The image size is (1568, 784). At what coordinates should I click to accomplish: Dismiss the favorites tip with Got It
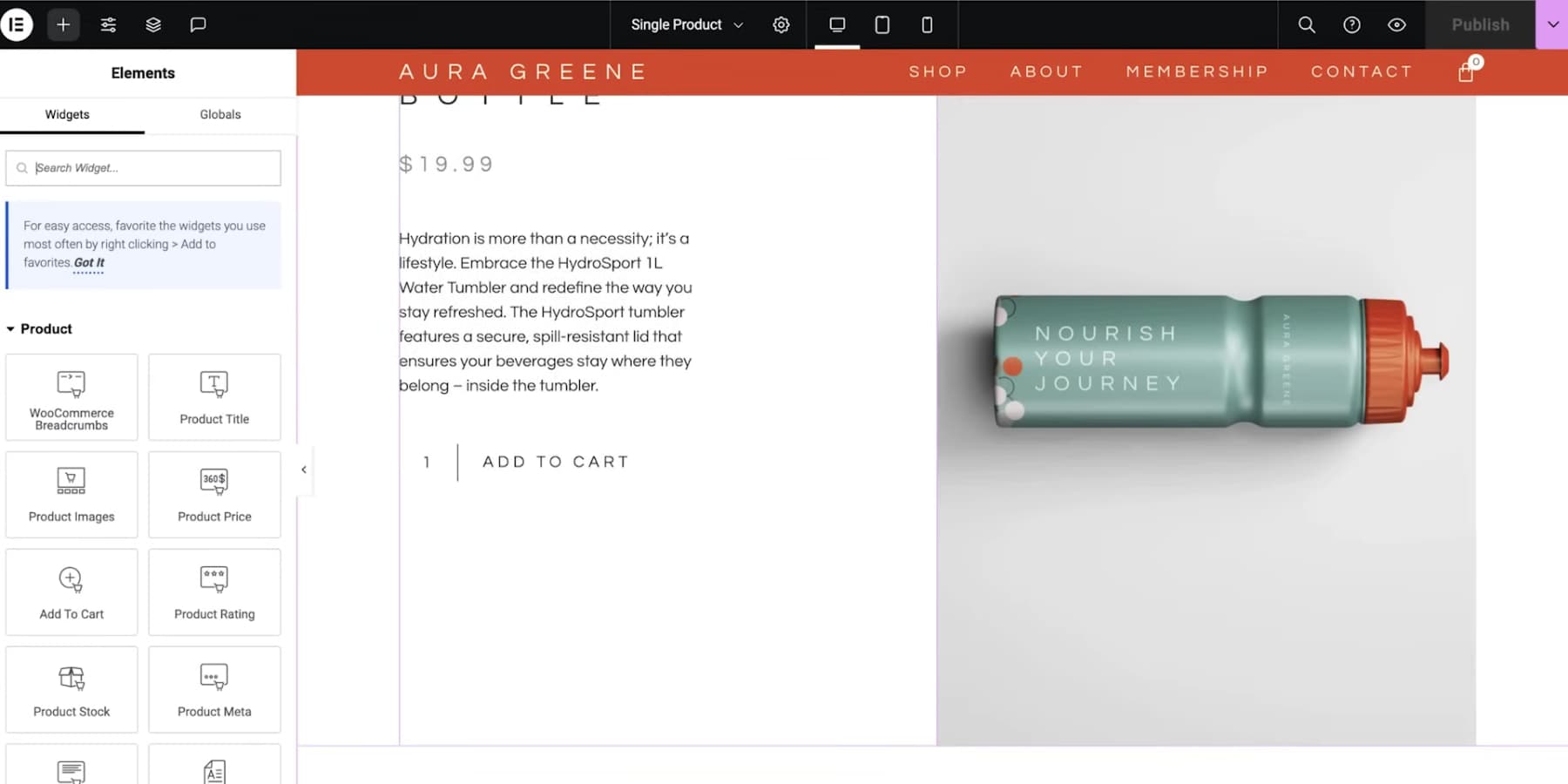pos(89,262)
